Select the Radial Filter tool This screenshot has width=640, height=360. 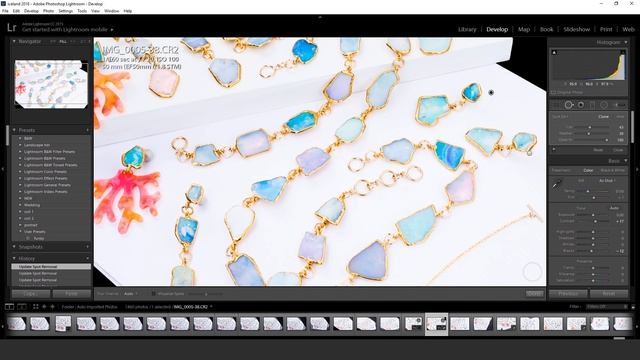[x=604, y=105]
